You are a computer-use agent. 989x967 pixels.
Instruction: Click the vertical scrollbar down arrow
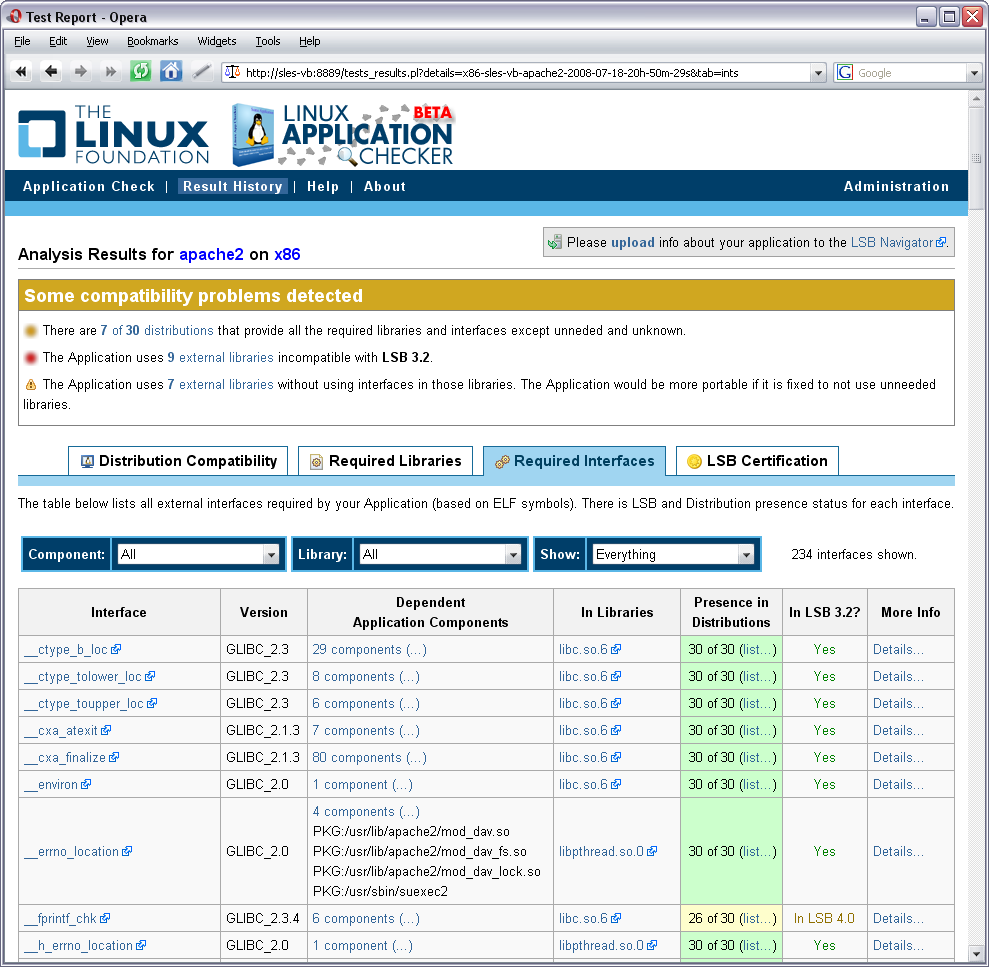point(976,952)
